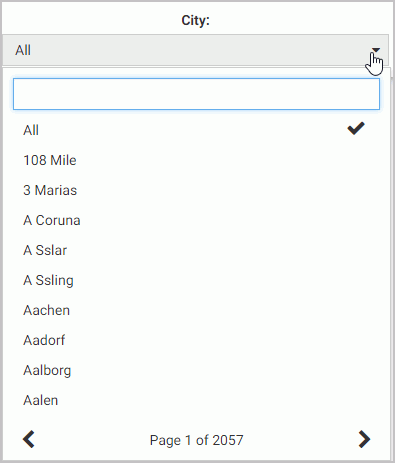Collapse the City dropdown arrow
Image resolution: width=395 pixels, height=463 pixels.
[x=376, y=50]
